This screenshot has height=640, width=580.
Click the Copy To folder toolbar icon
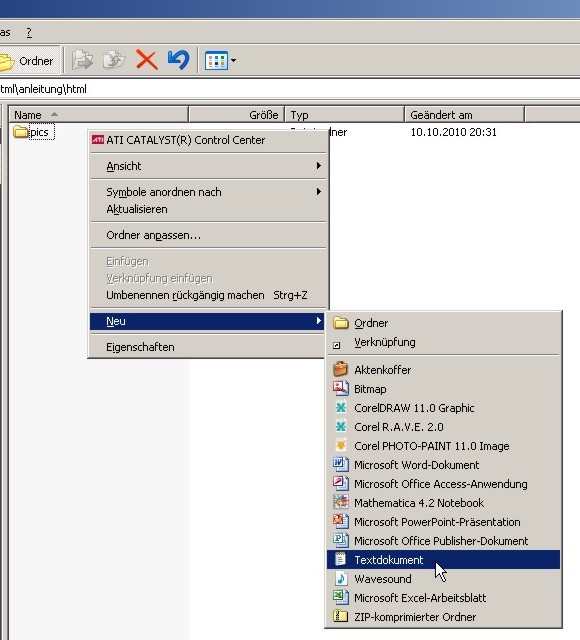pyautogui.click(x=114, y=60)
